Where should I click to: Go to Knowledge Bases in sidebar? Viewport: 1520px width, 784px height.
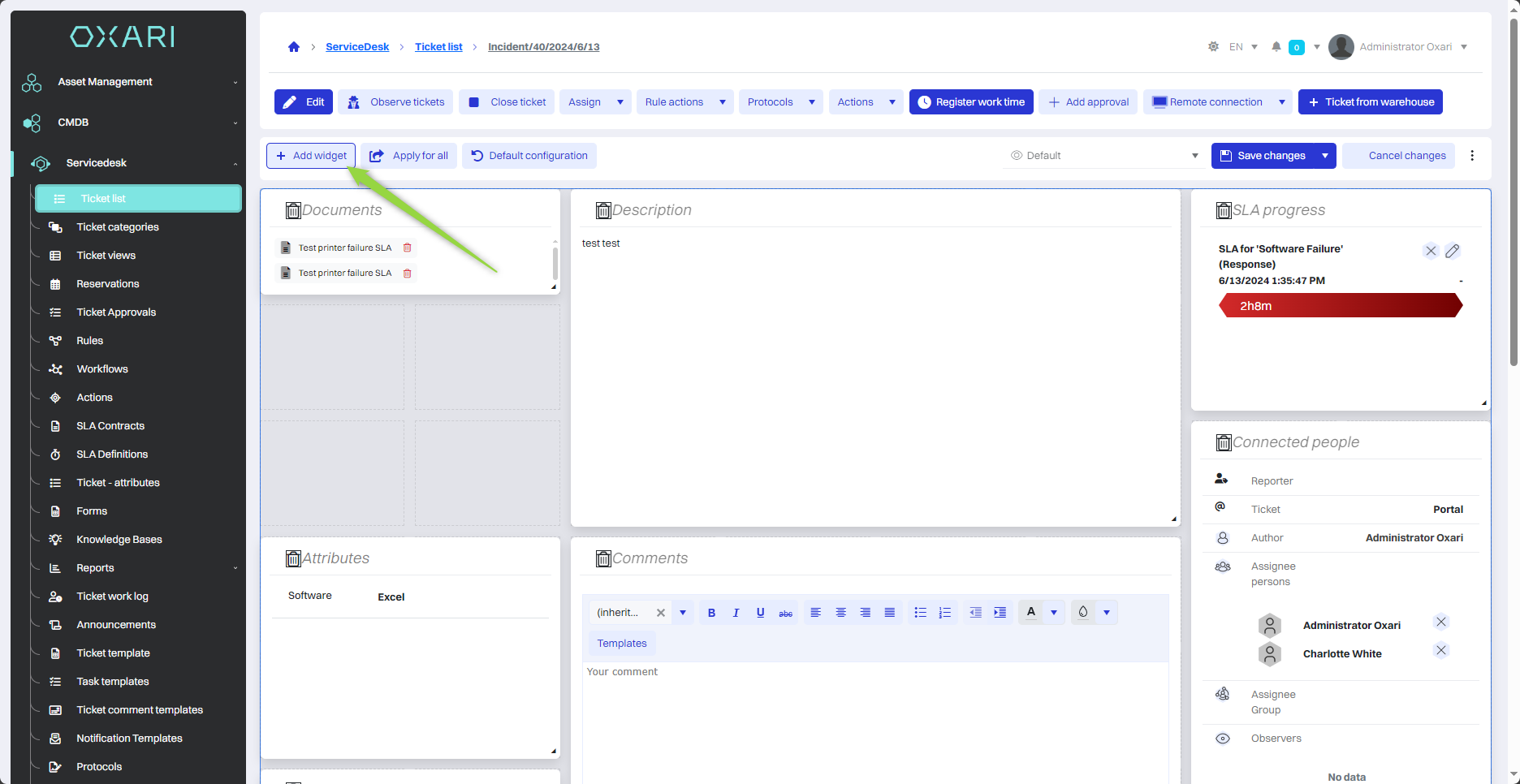pyautogui.click(x=119, y=540)
